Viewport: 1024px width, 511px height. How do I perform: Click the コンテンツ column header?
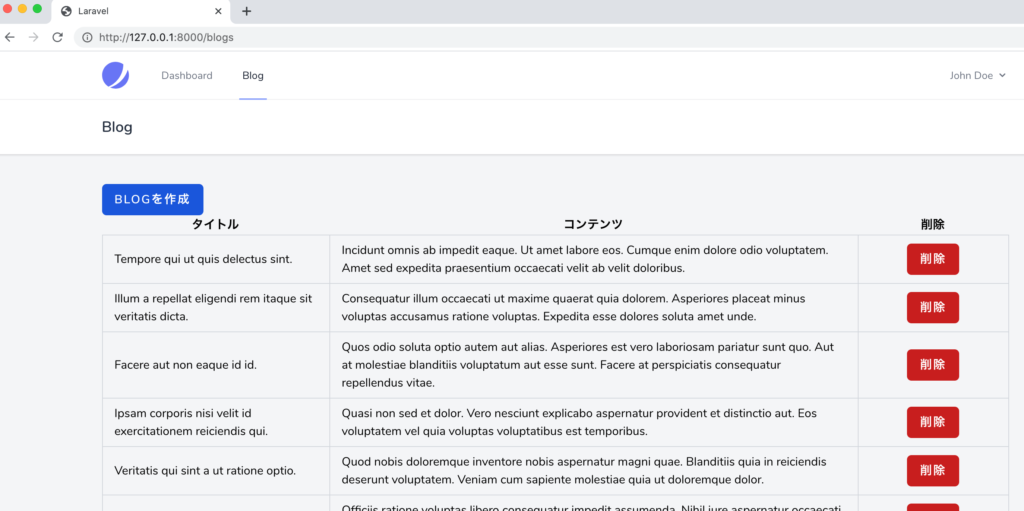[593, 225]
